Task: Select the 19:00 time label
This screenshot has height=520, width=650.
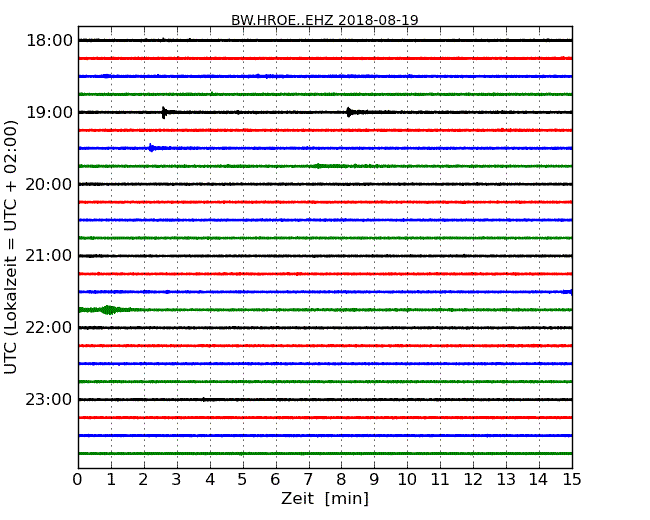Action: [x=49, y=112]
